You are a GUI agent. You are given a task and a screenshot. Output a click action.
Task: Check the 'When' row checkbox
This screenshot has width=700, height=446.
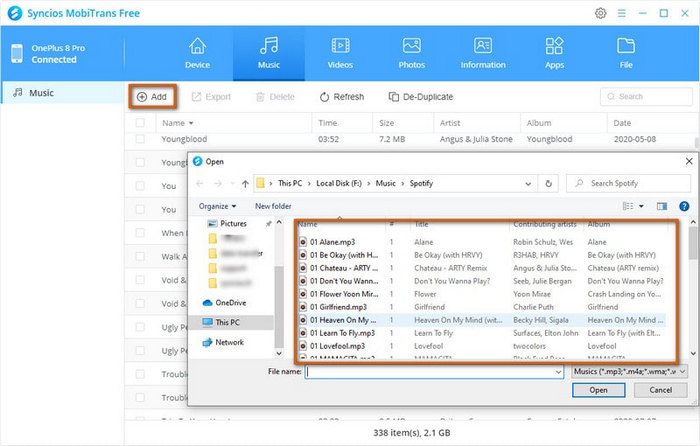click(140, 233)
